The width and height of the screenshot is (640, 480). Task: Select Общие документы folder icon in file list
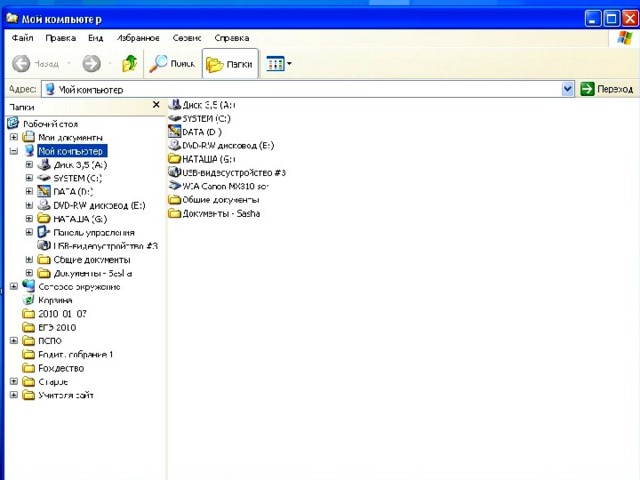(x=175, y=200)
